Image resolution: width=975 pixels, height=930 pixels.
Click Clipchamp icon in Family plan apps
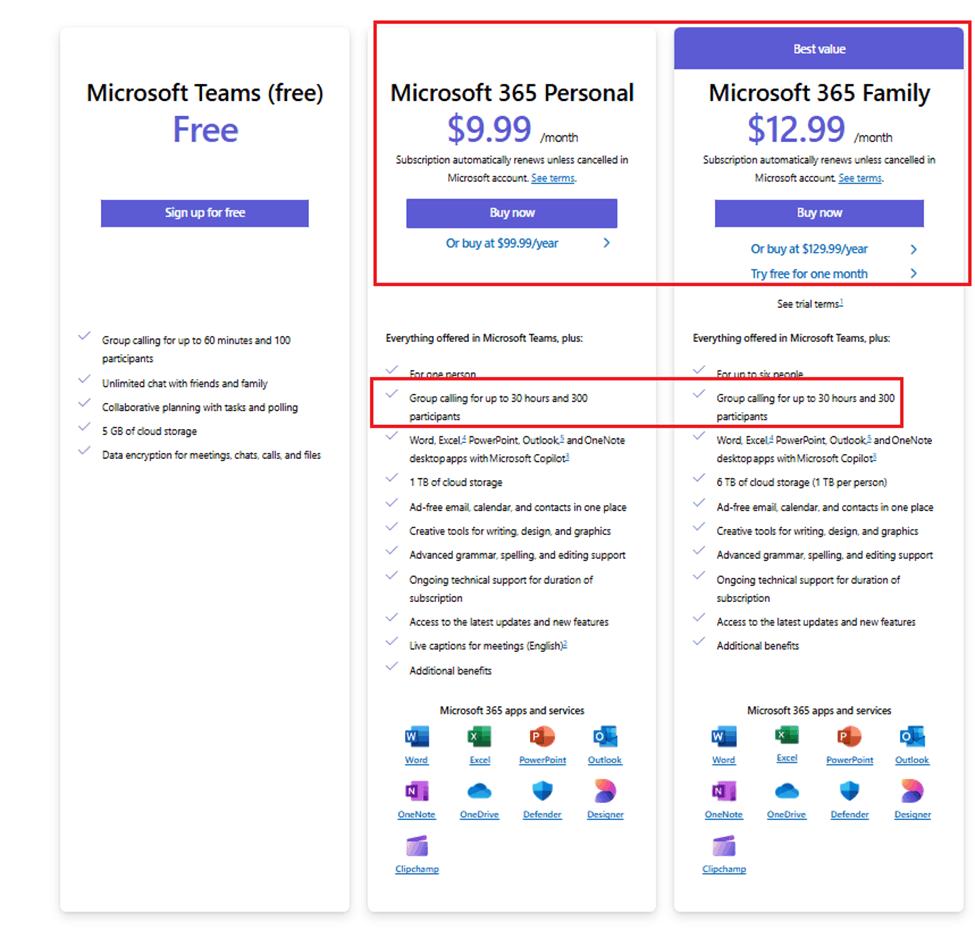pyautogui.click(x=724, y=846)
